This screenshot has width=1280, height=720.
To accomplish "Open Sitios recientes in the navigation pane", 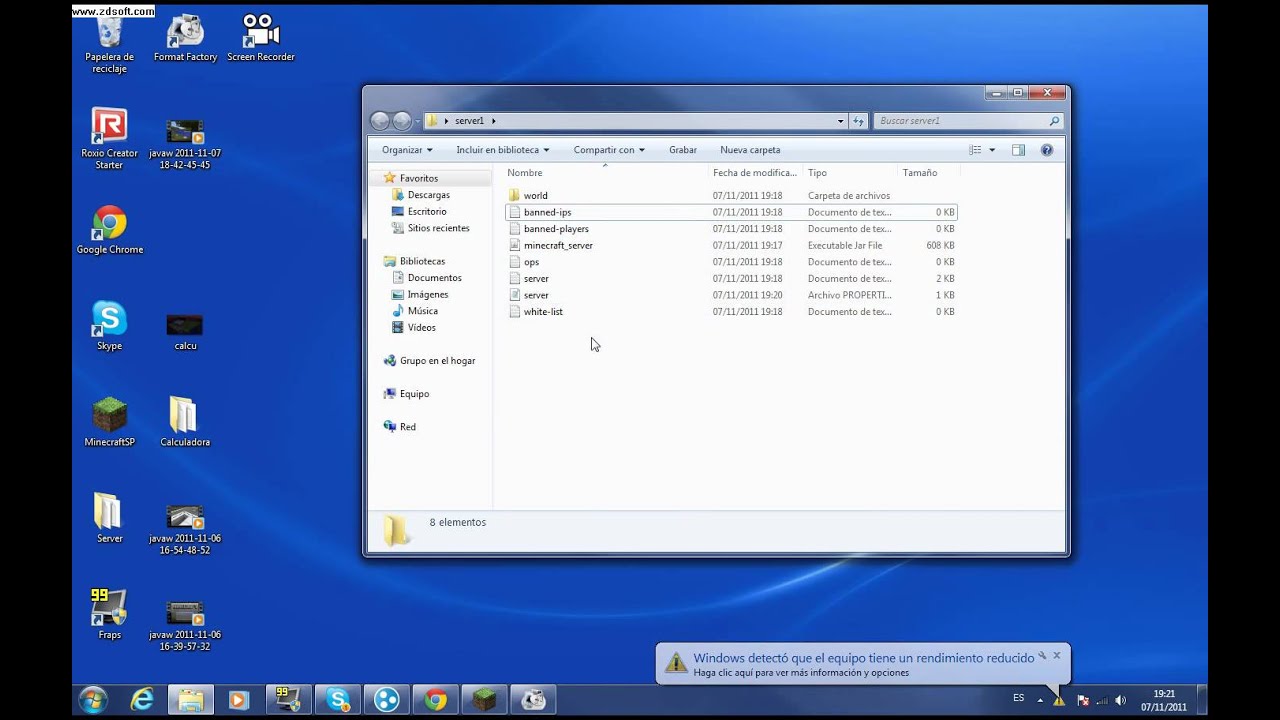I will [438, 228].
